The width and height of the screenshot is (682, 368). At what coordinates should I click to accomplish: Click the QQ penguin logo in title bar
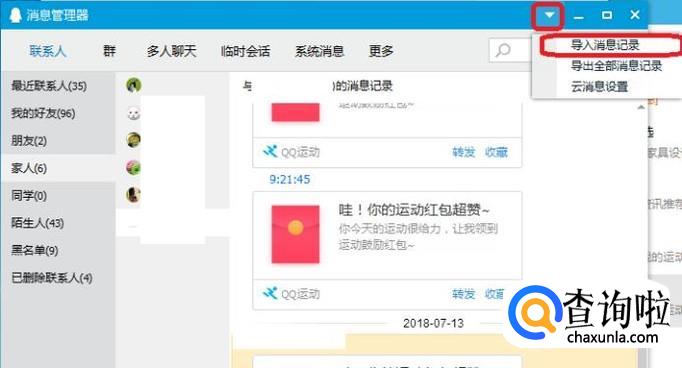[x=16, y=15]
